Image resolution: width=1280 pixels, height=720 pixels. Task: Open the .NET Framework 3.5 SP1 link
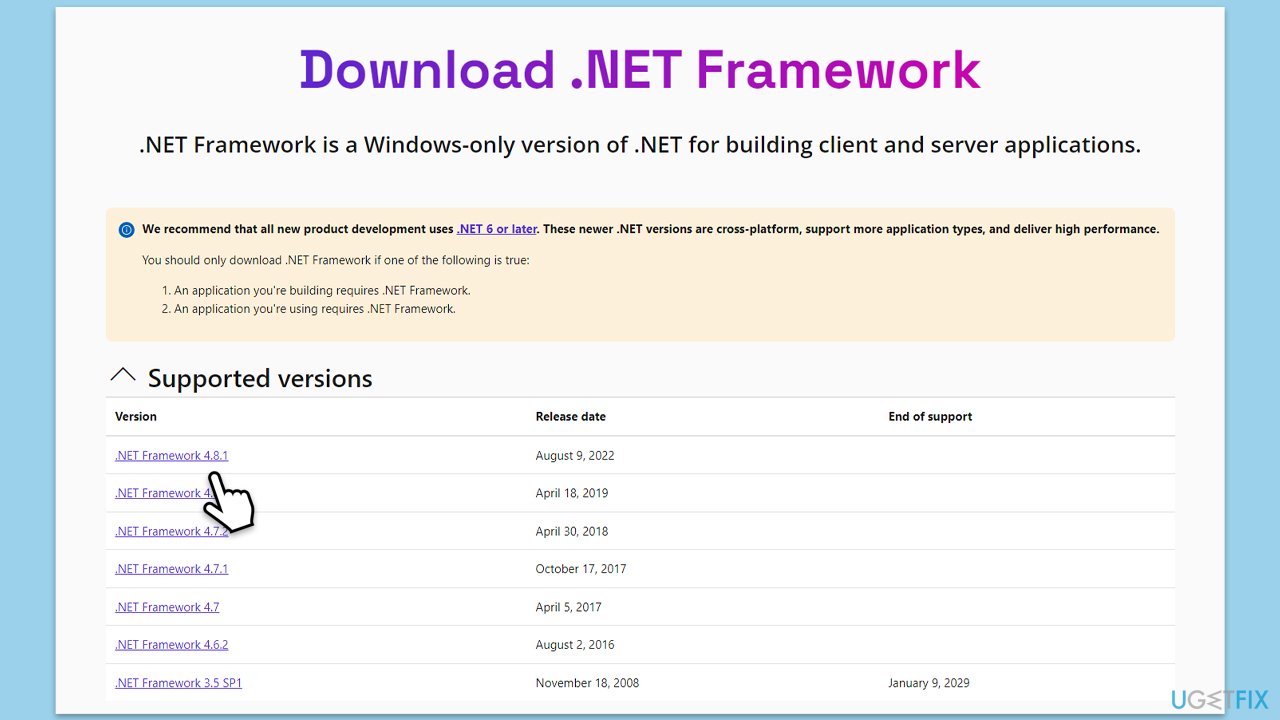[x=178, y=683]
